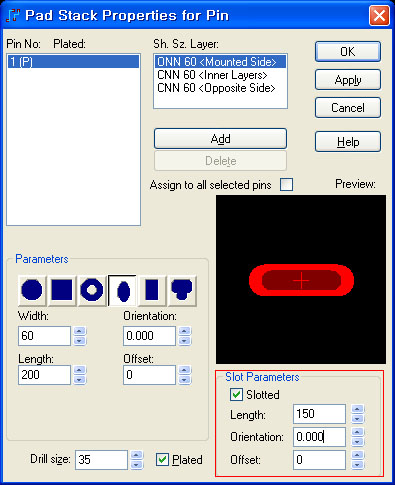The image size is (395, 485).
Task: Click the Add layer button
Action: click(220, 139)
